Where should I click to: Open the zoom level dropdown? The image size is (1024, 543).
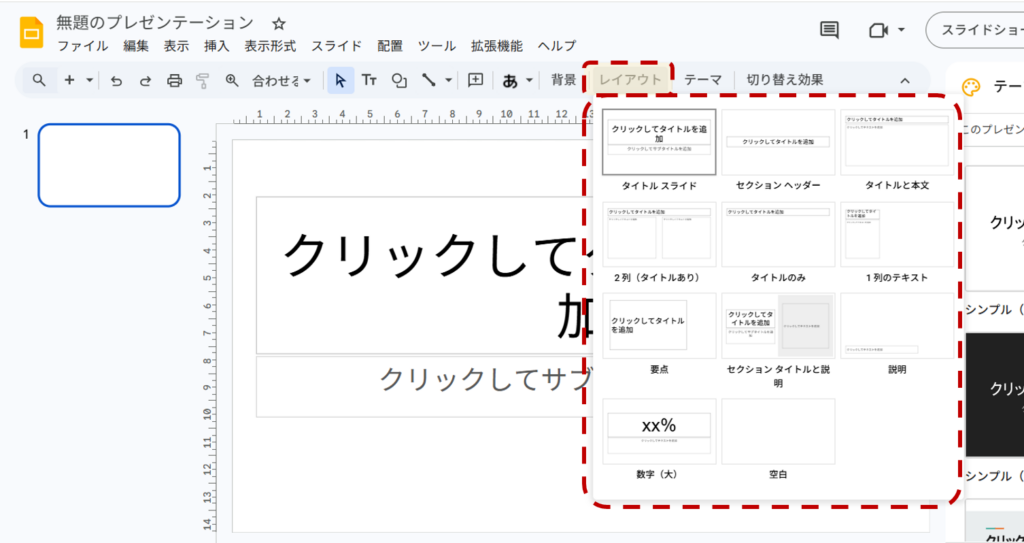pos(282,80)
